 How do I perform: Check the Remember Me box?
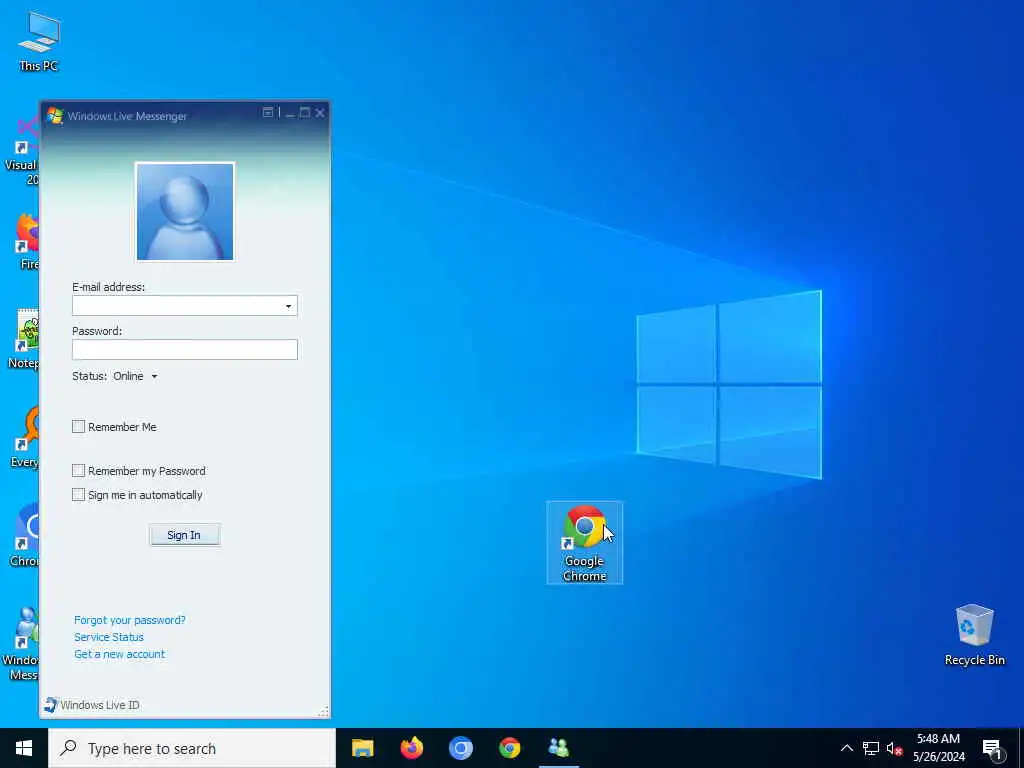point(78,426)
